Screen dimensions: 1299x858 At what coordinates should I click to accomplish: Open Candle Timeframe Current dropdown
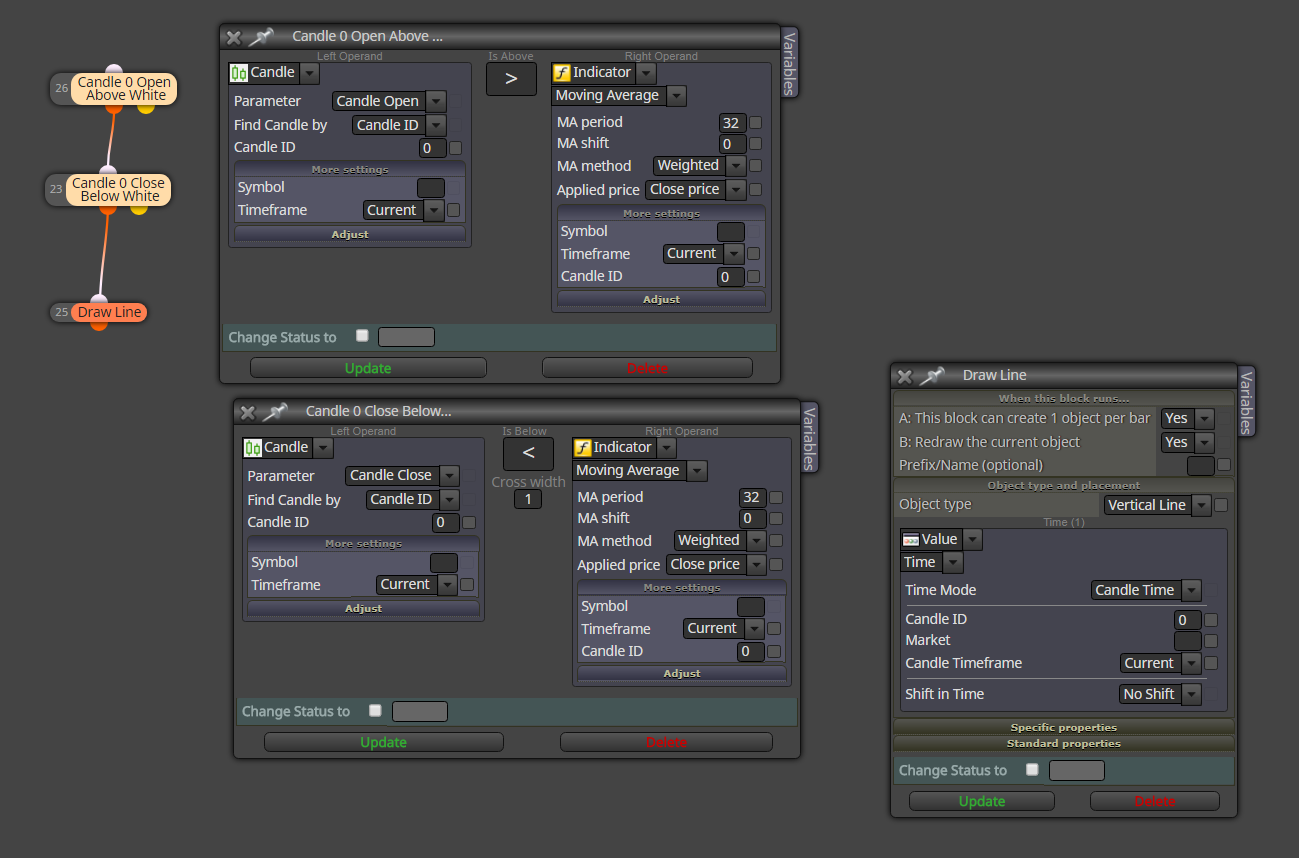[1161, 663]
